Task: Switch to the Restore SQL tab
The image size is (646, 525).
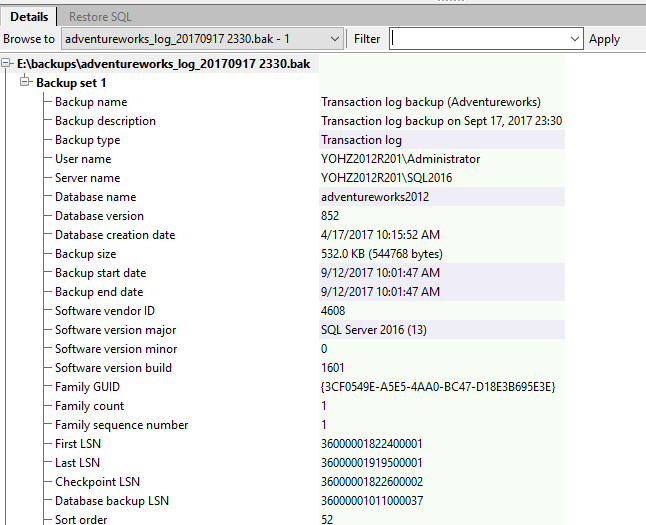Action: [x=99, y=17]
